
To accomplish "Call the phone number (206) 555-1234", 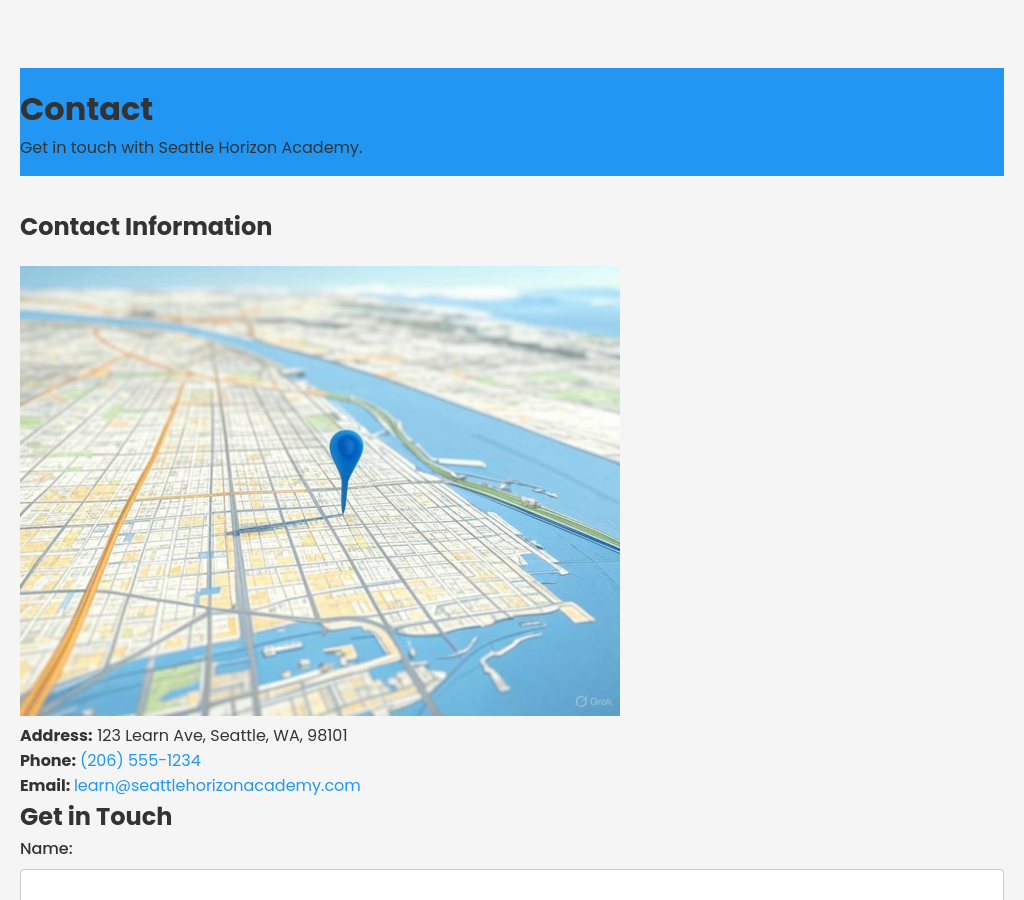I will [140, 761].
